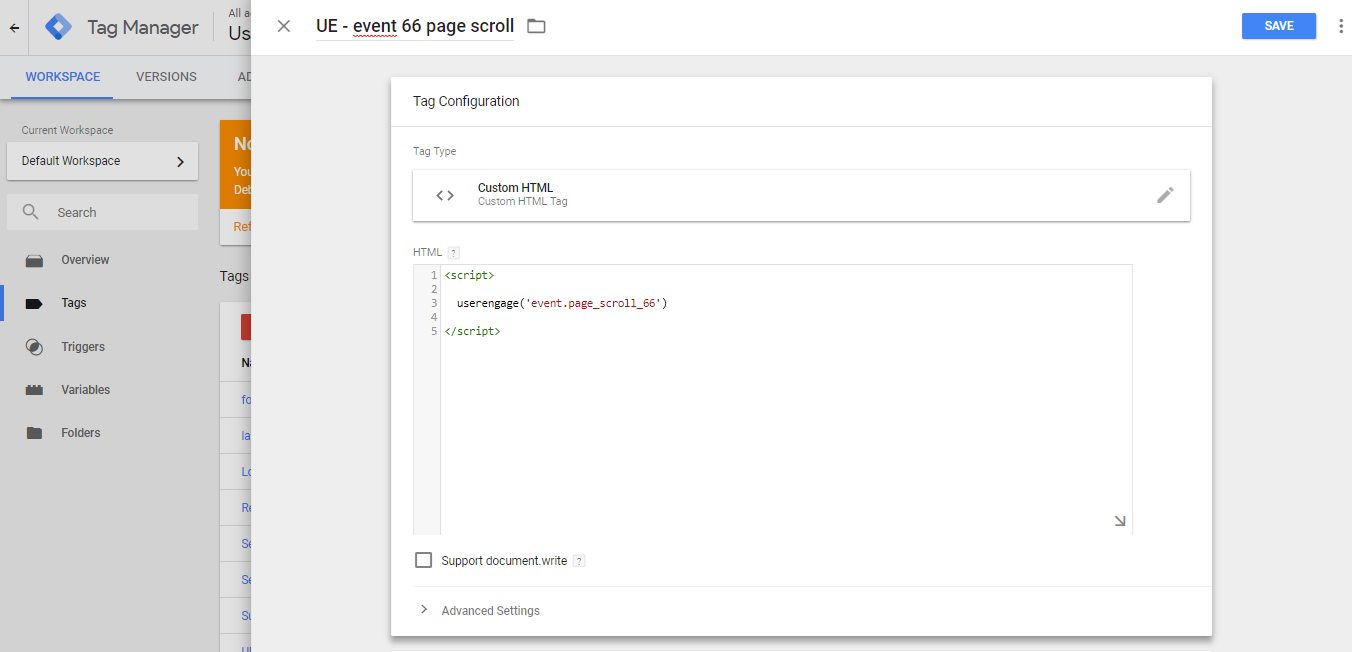Click the HTML field help question icon
Image resolution: width=1352 pixels, height=652 pixels.
[x=453, y=252]
